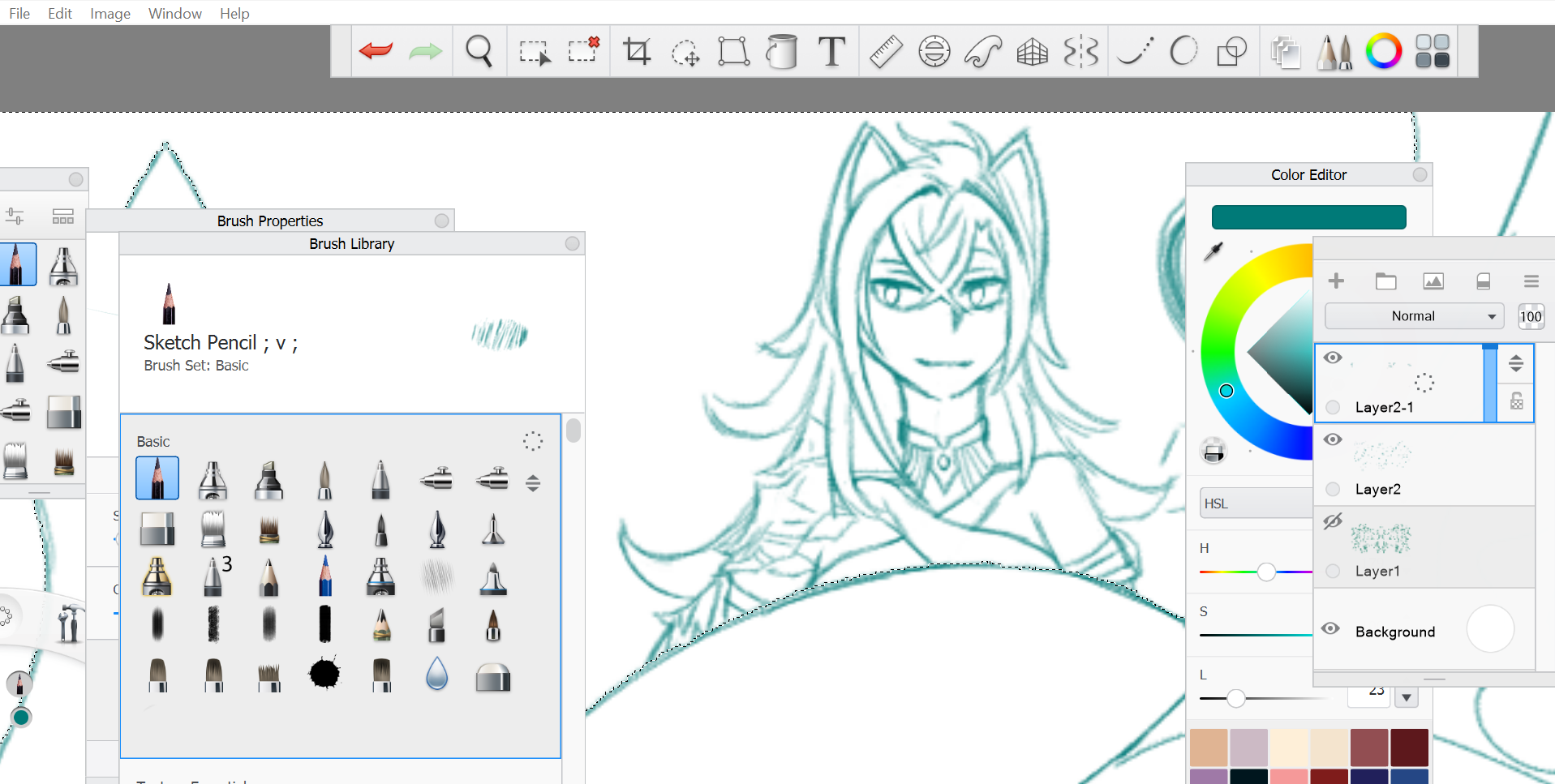Screen dimensions: 1555x784
Task: Select the Sketch Pencil brush thumbnail
Action: tap(157, 478)
